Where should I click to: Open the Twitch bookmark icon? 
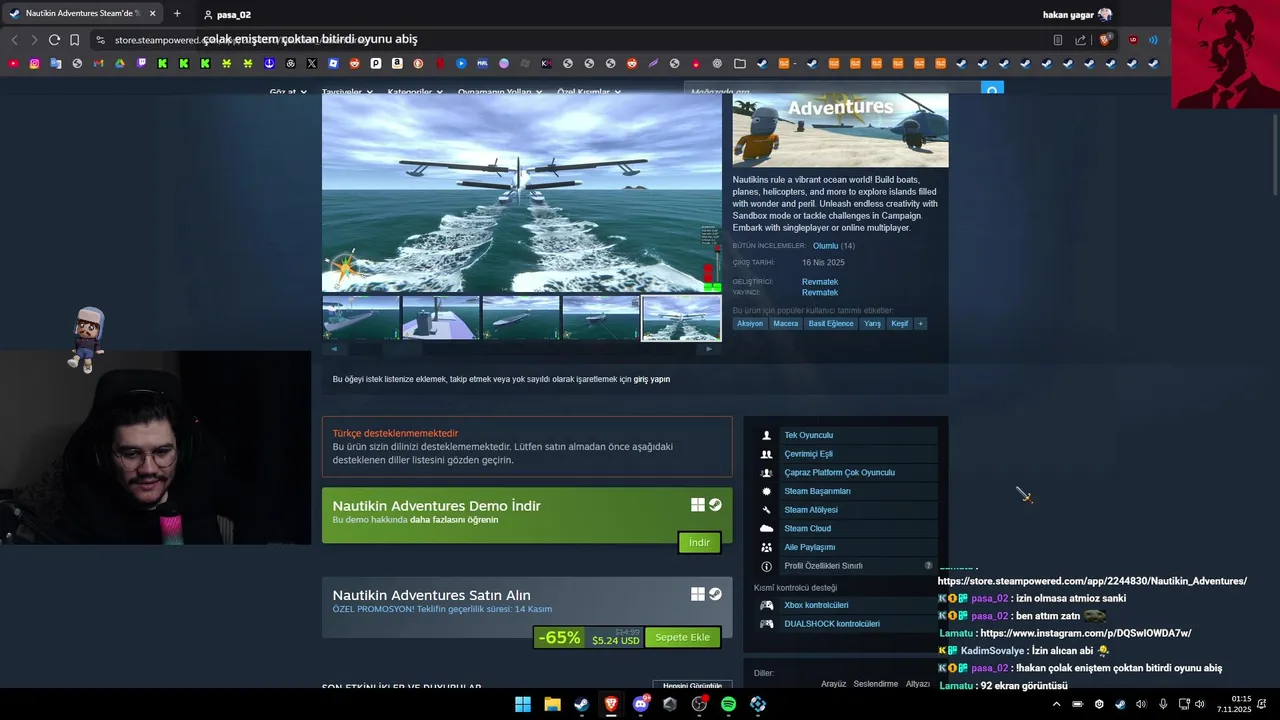141,63
